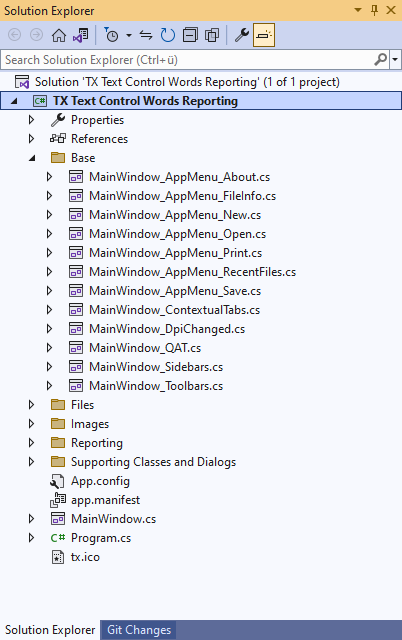
Task: Click the References icon in tree
Action: point(58,139)
